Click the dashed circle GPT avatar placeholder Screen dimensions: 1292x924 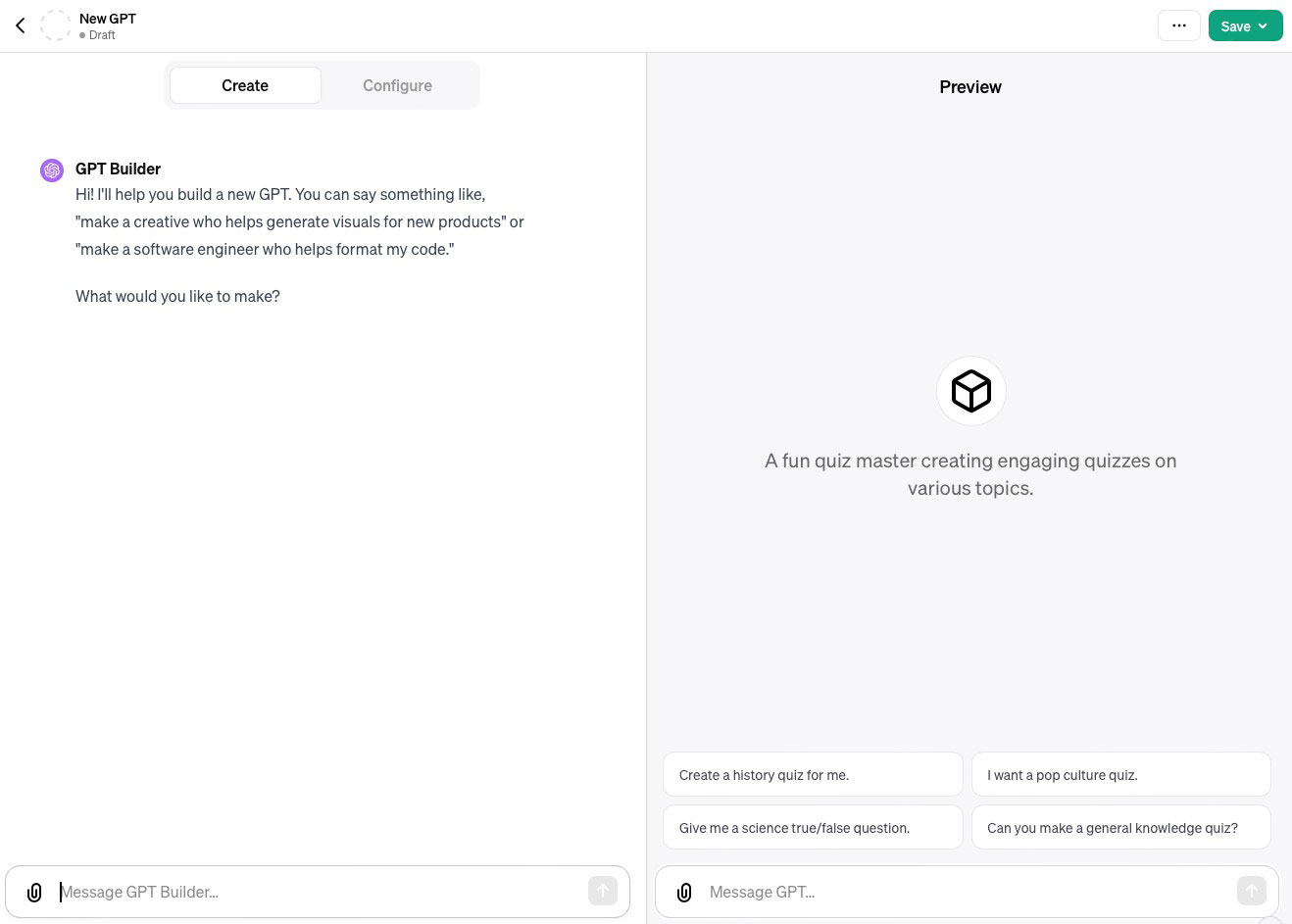(56, 25)
